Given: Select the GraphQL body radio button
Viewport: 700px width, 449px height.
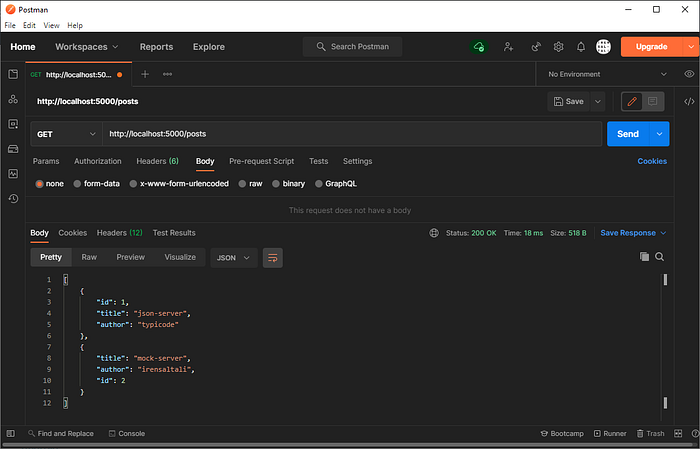Looking at the screenshot, I should (x=319, y=184).
